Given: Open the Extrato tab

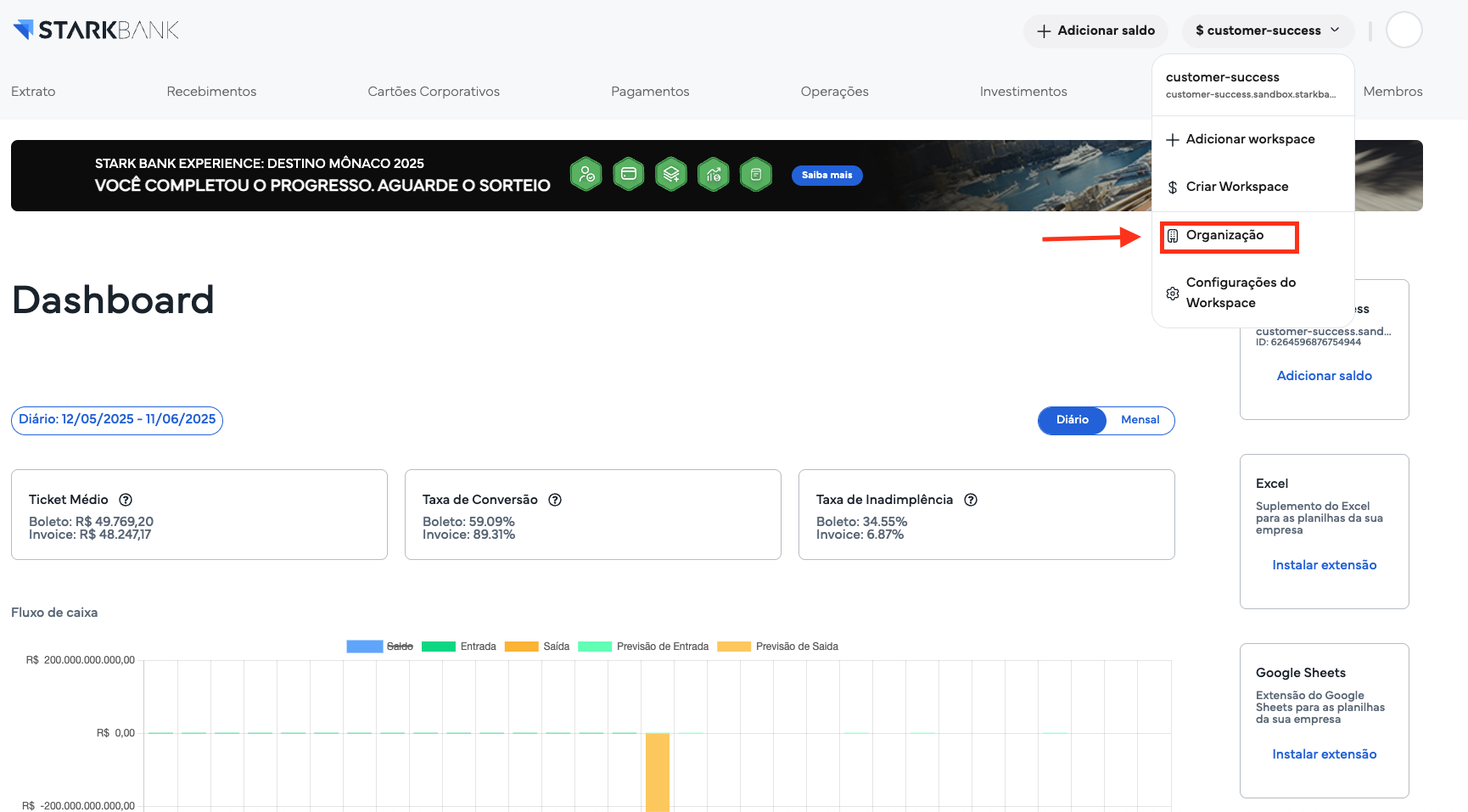Looking at the screenshot, I should click(33, 92).
